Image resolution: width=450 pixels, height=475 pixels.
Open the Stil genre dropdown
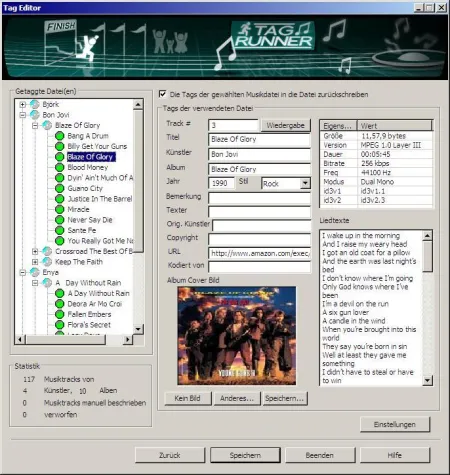click(305, 183)
